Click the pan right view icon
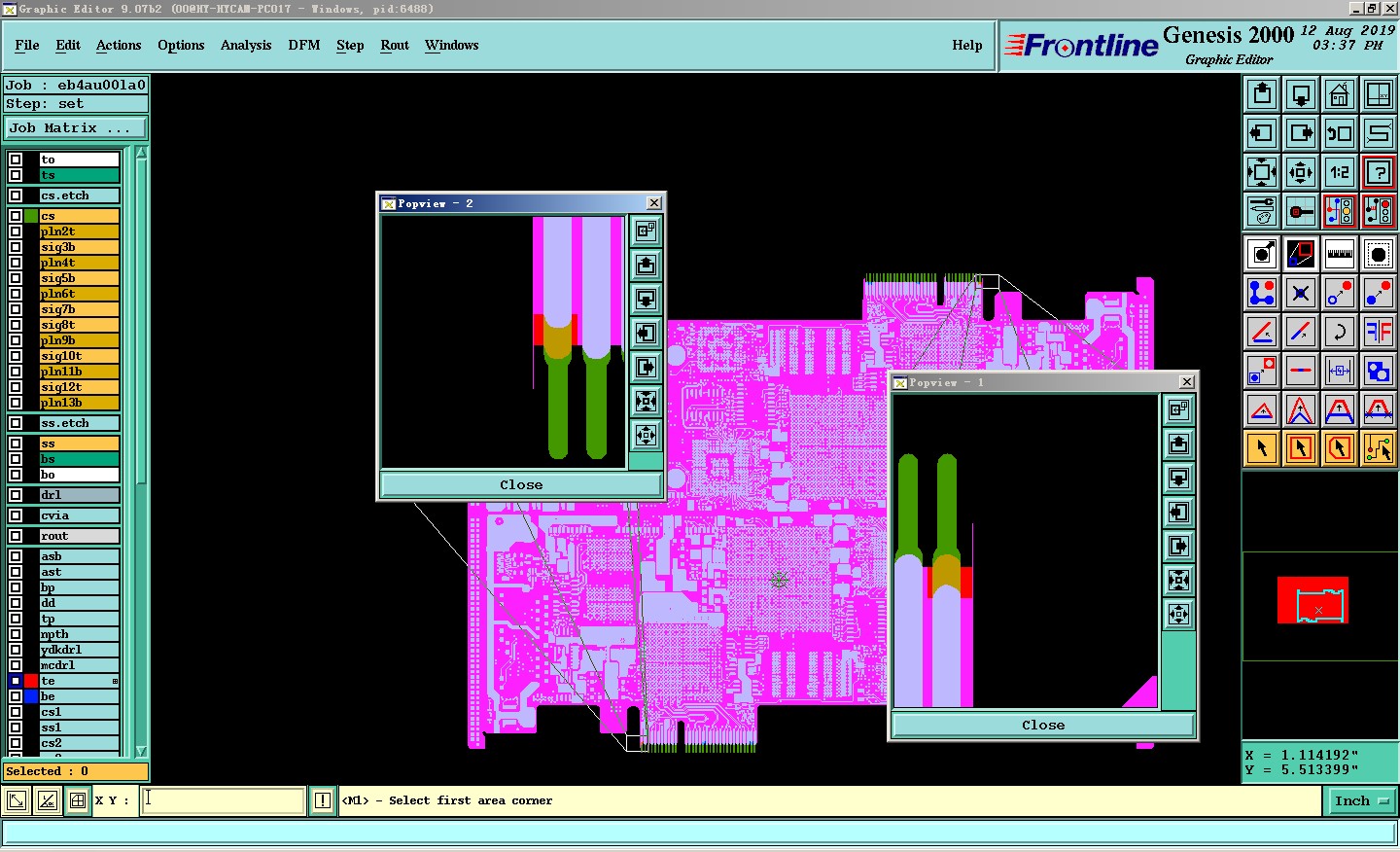This screenshot has height=852, width=1400. coord(1301,133)
